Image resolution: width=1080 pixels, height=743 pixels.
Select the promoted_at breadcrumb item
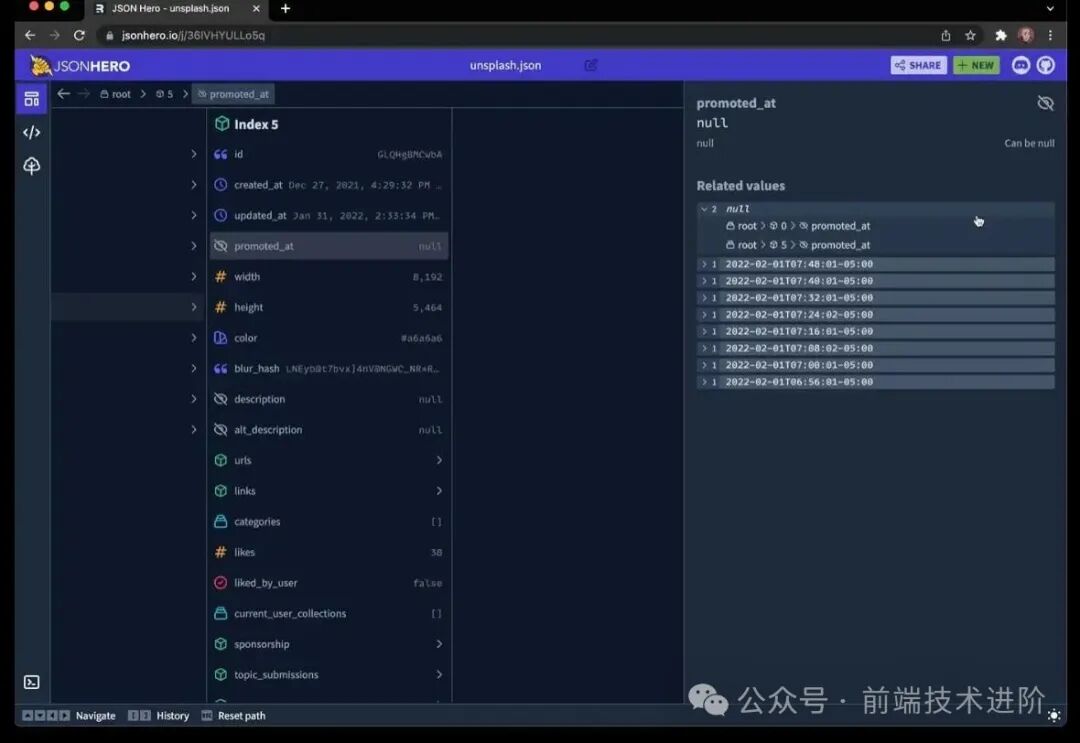click(x=233, y=93)
